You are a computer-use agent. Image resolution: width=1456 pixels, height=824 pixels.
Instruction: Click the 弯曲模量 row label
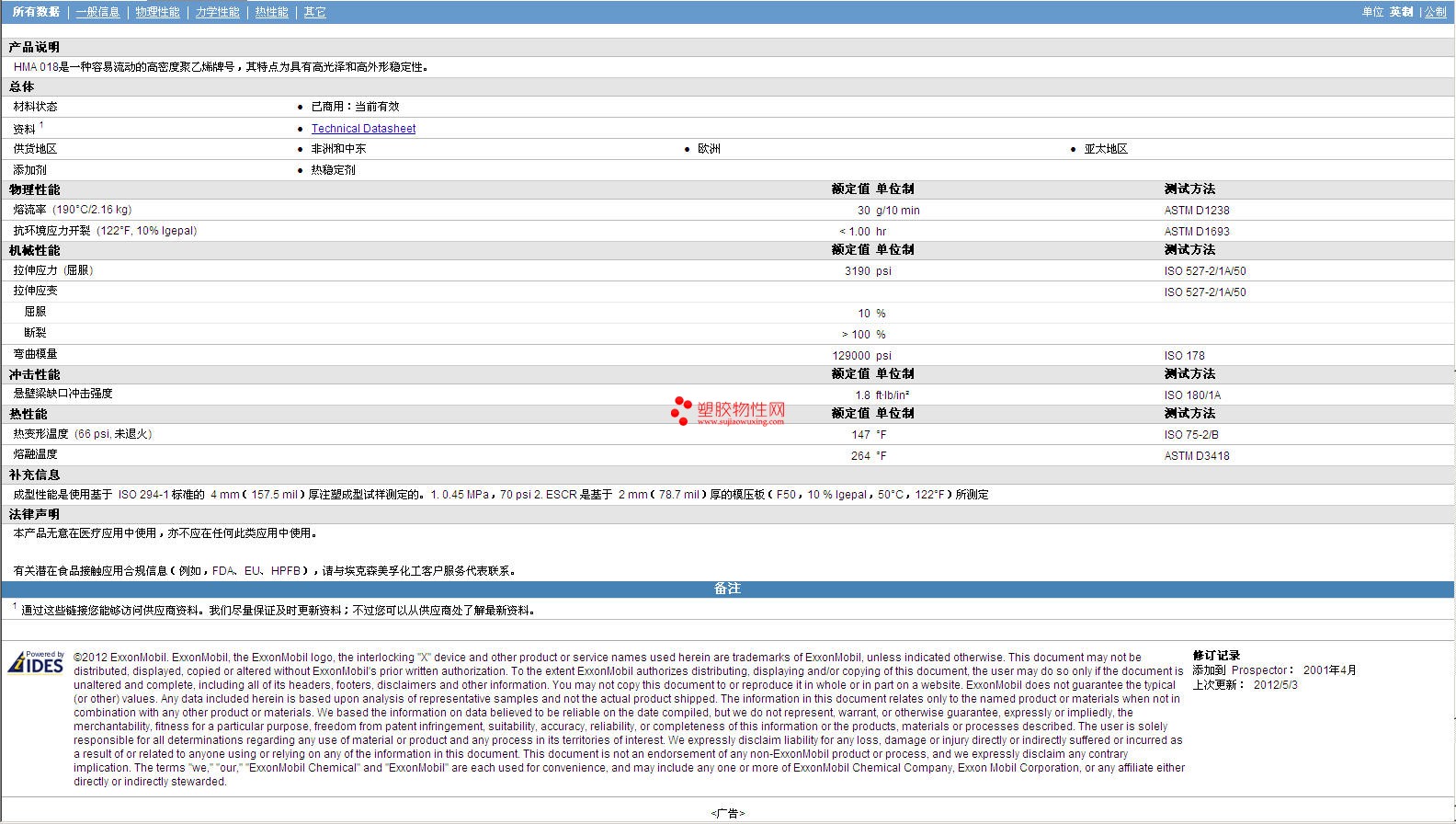35,354
